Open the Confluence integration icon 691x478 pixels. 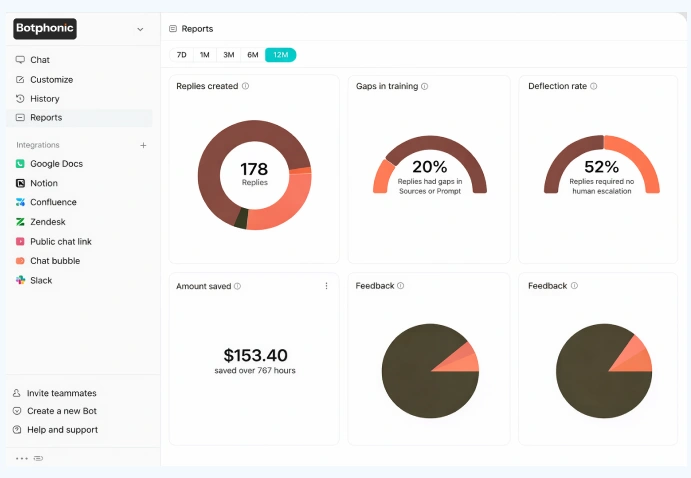point(20,203)
